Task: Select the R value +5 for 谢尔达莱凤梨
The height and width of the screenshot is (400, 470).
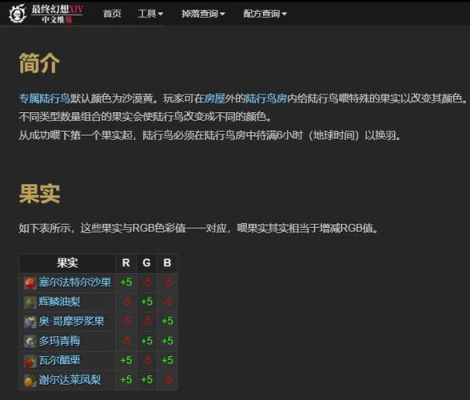Action: click(x=126, y=380)
